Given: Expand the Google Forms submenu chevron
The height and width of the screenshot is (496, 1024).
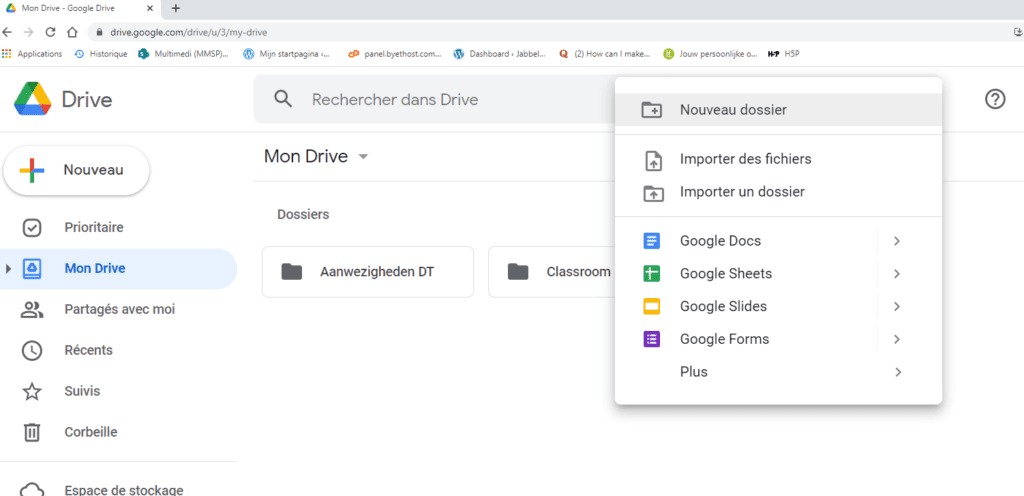Looking at the screenshot, I should (x=897, y=339).
